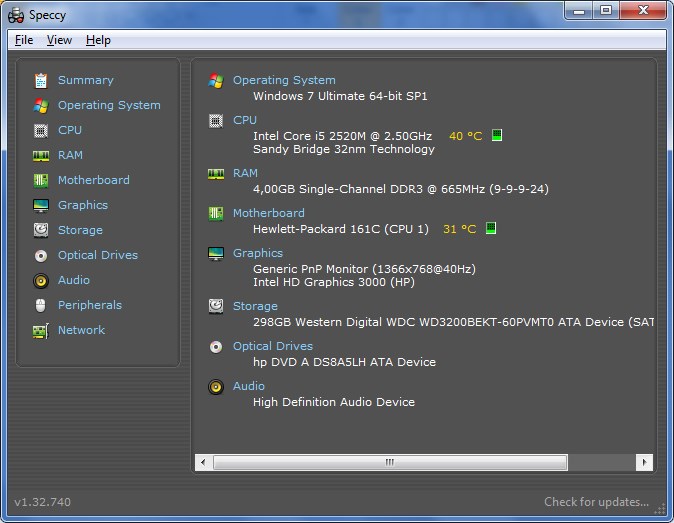Click the Sandy Bridge 32nm Technology text
The width and height of the screenshot is (674, 523).
tap(344, 150)
